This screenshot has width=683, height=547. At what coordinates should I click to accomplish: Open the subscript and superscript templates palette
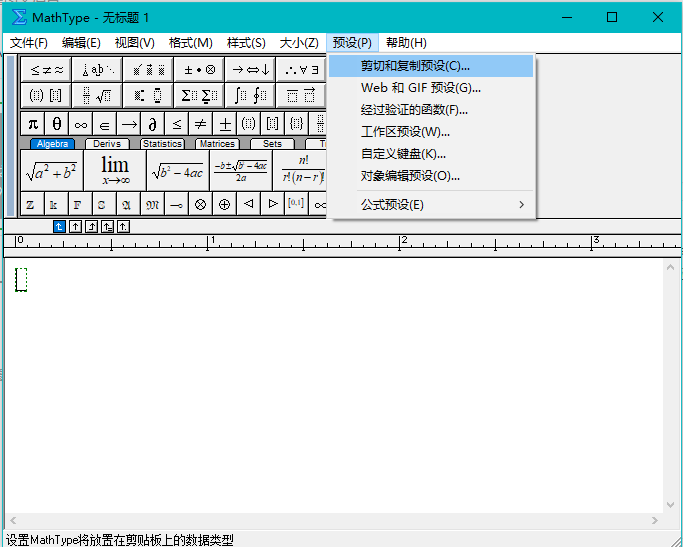pos(148,95)
